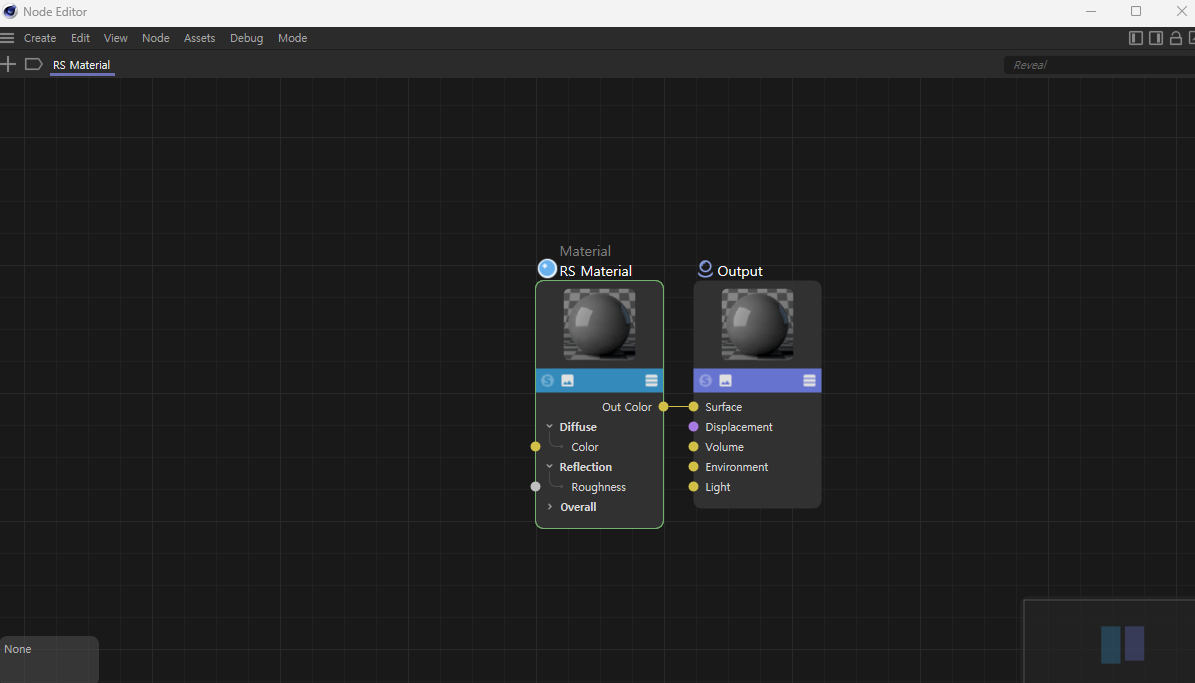Click the Environment label
This screenshot has width=1195, height=683.
click(x=736, y=467)
